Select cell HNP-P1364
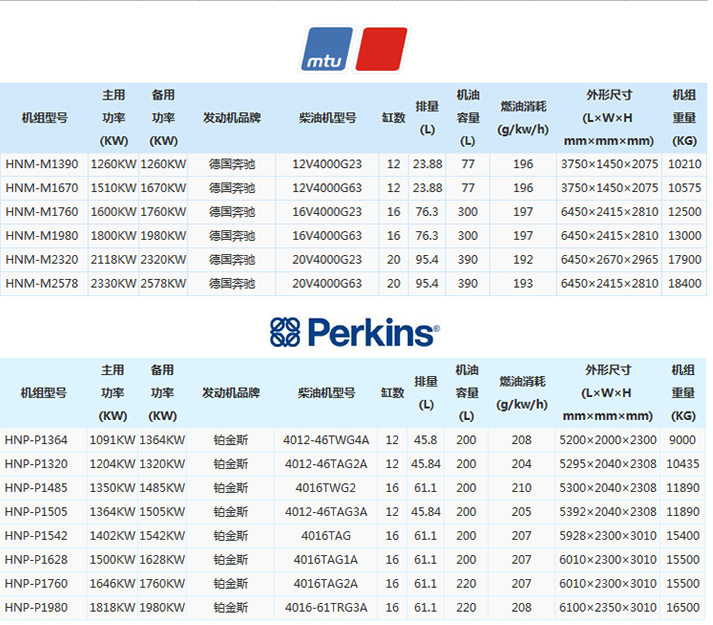This screenshot has width=713, height=625. (x=36, y=440)
